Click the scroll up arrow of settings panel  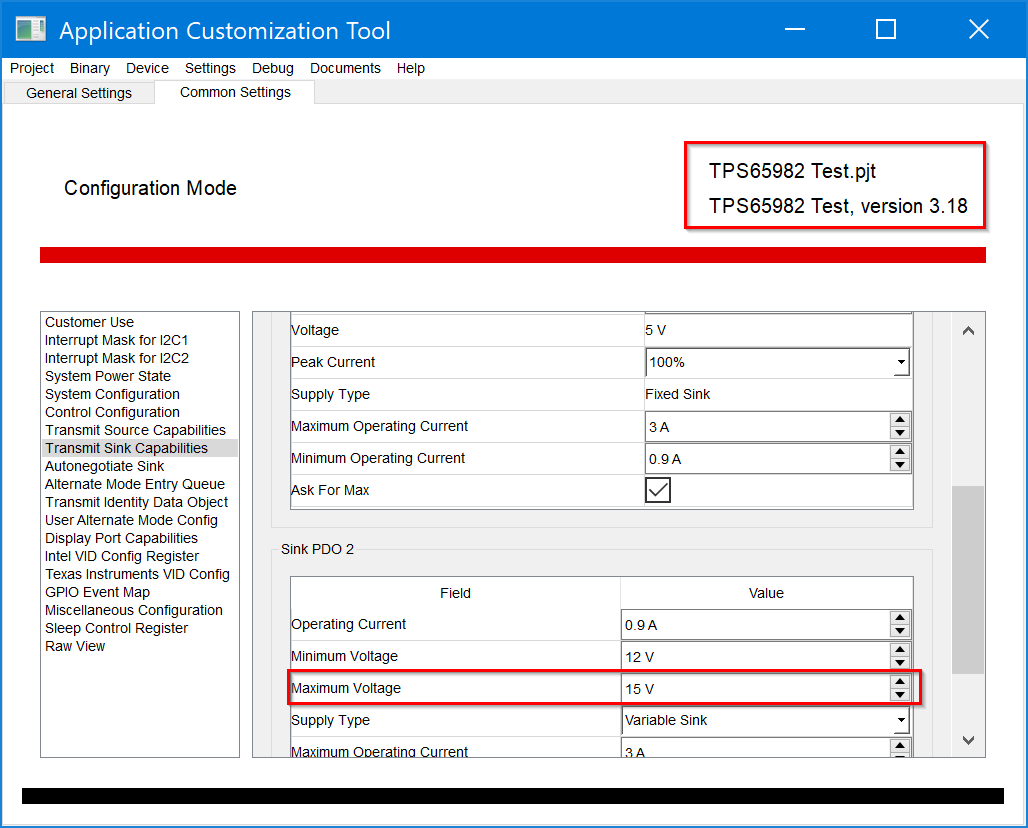pyautogui.click(x=968, y=331)
